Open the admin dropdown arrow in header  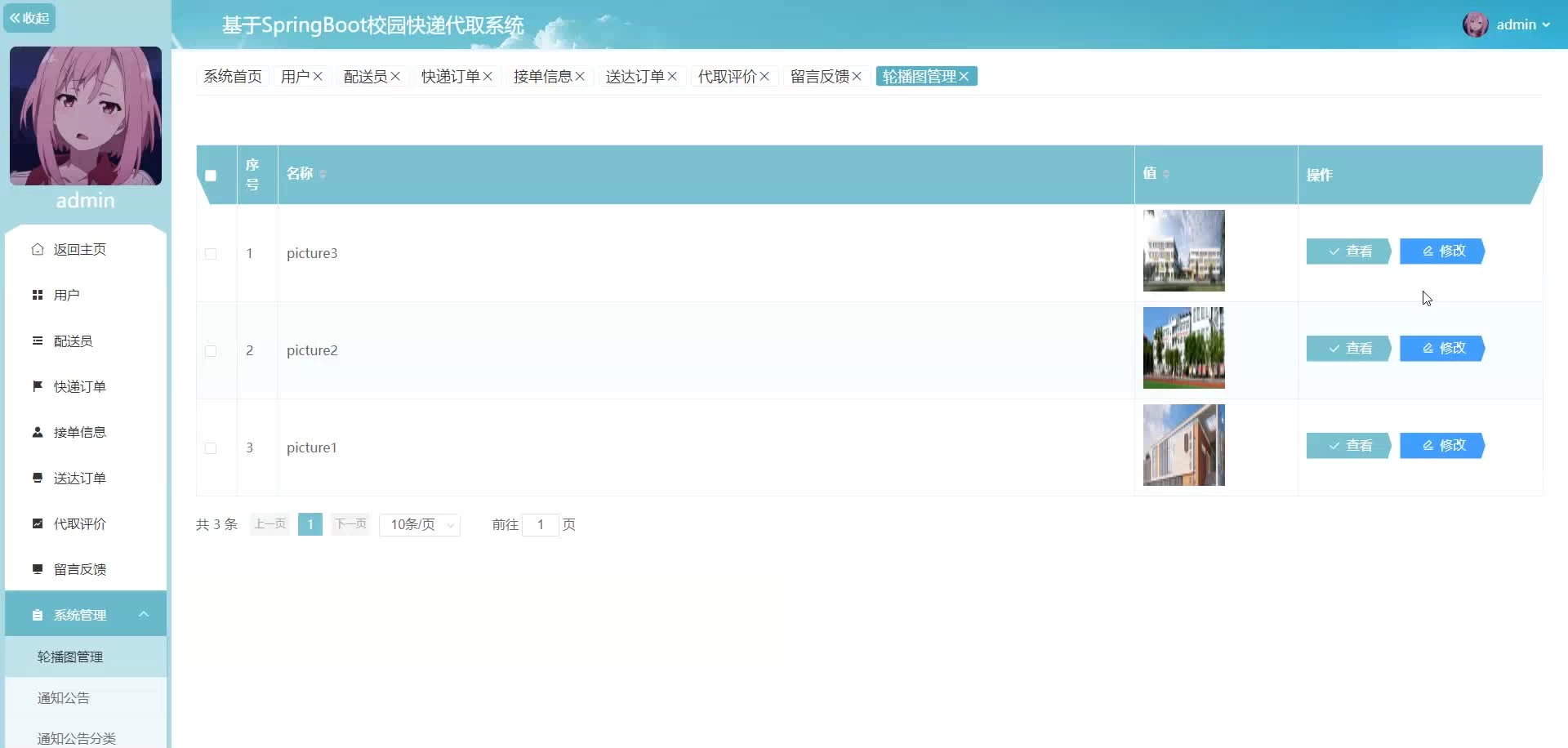(x=1546, y=24)
